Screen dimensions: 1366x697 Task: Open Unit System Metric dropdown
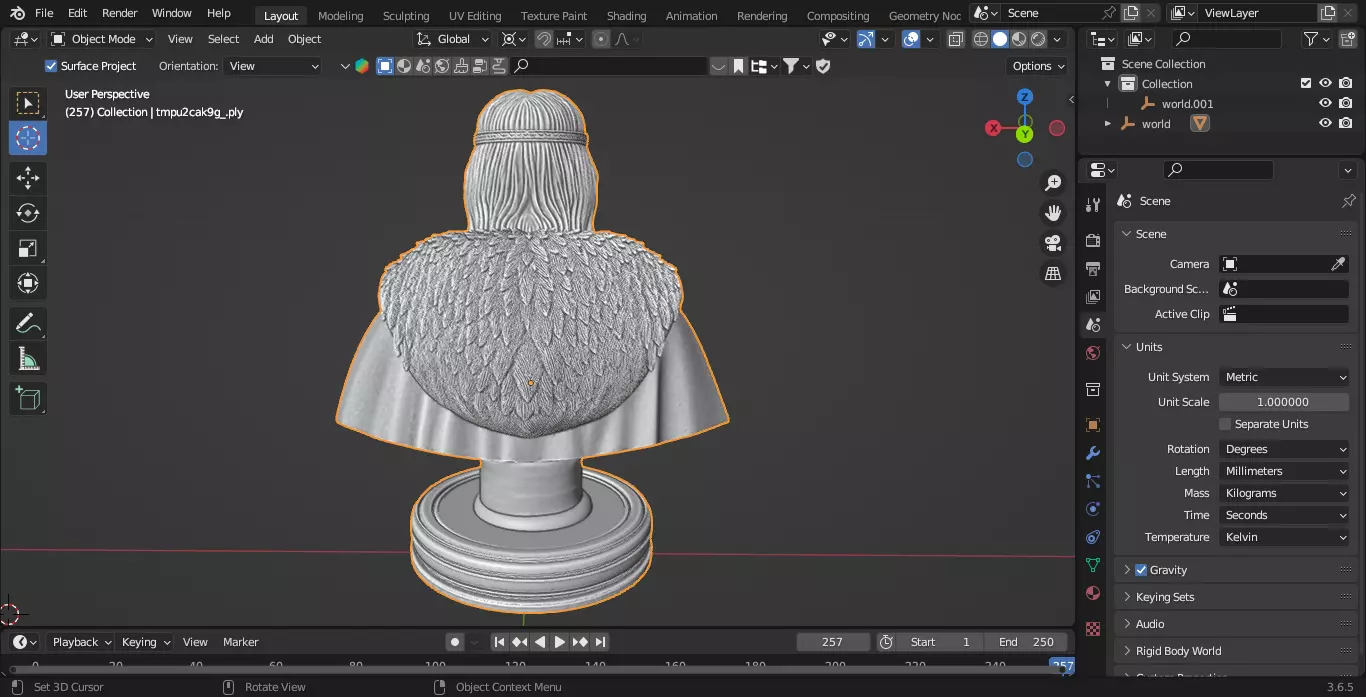[x=1285, y=377]
